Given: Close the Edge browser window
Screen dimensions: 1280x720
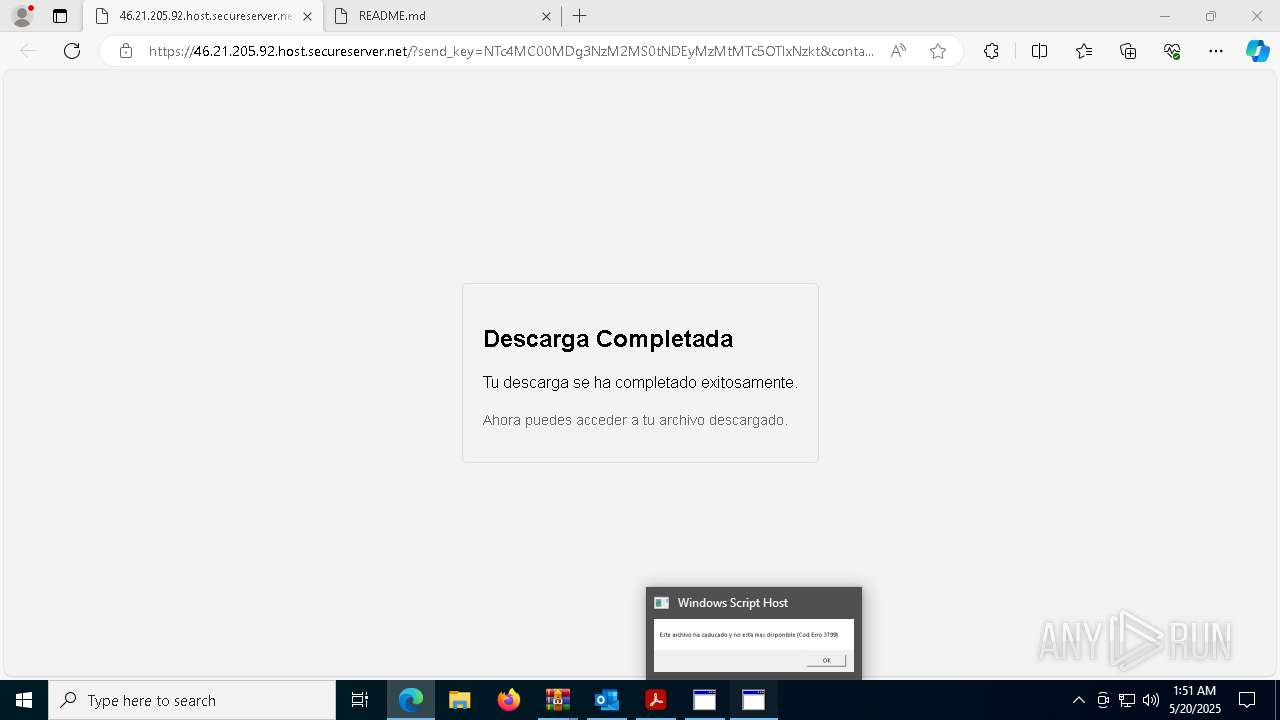Looking at the screenshot, I should point(1257,16).
